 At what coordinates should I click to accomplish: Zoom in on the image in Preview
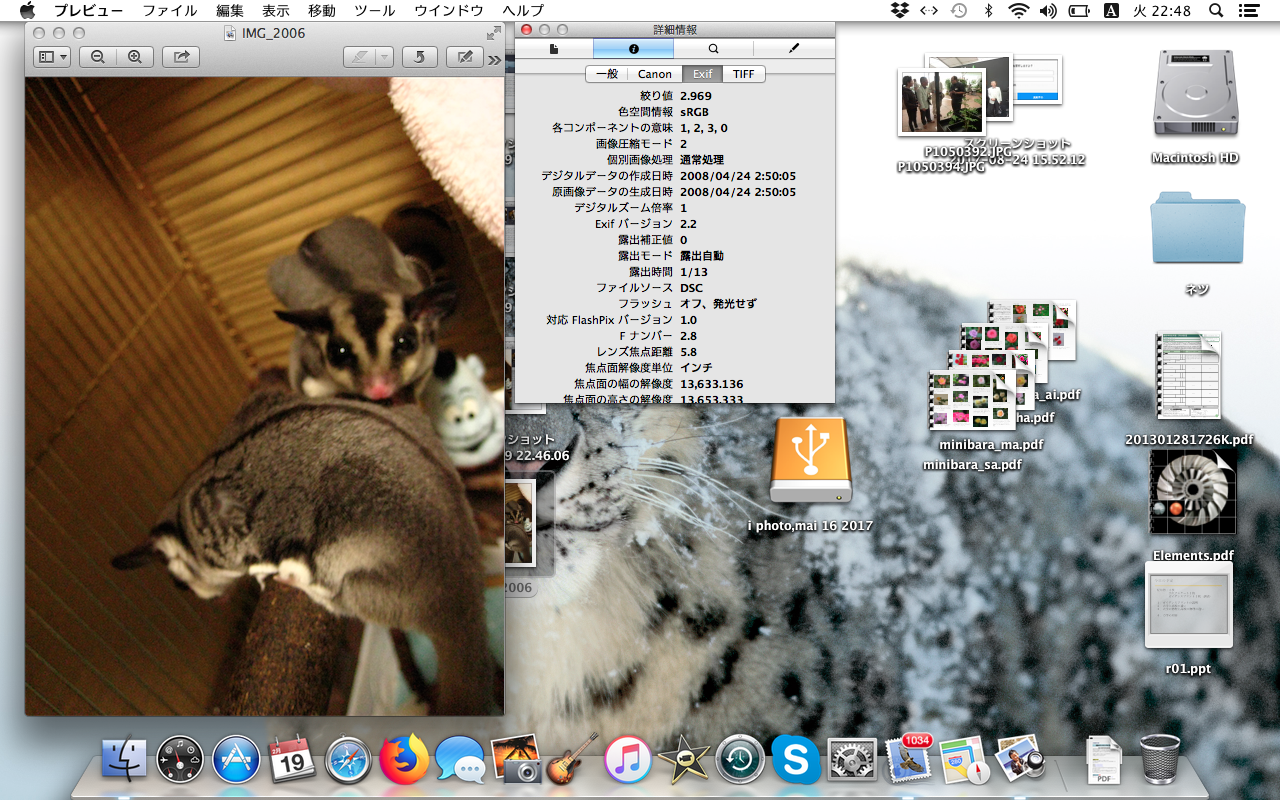point(134,57)
